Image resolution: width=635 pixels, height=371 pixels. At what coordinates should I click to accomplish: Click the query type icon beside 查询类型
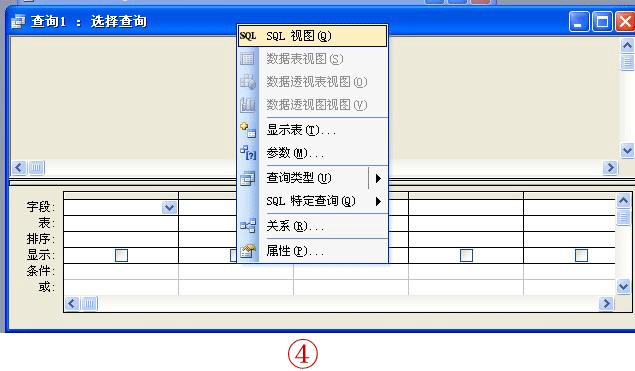tap(248, 179)
